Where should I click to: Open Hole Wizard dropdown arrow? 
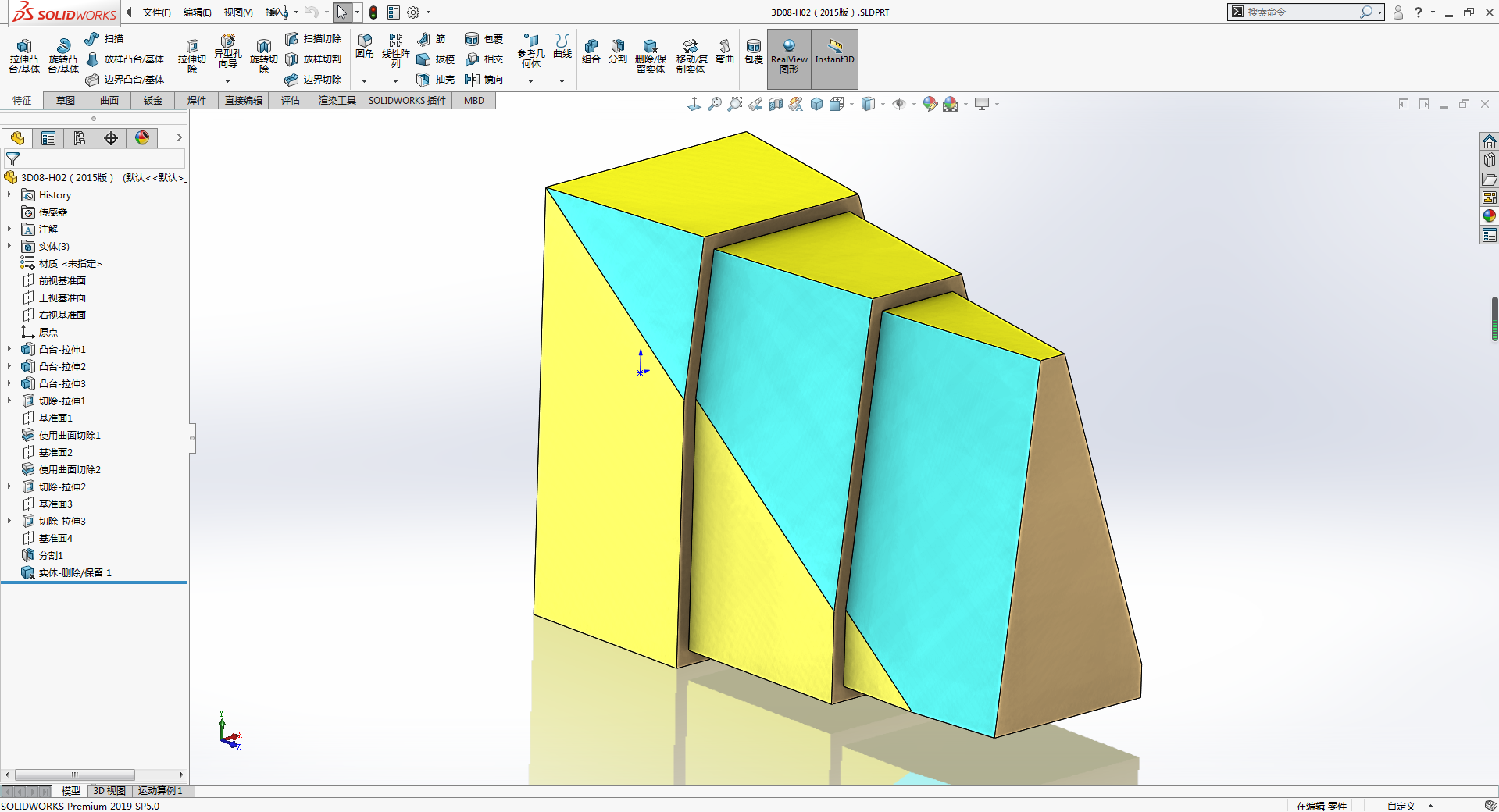coord(227,81)
